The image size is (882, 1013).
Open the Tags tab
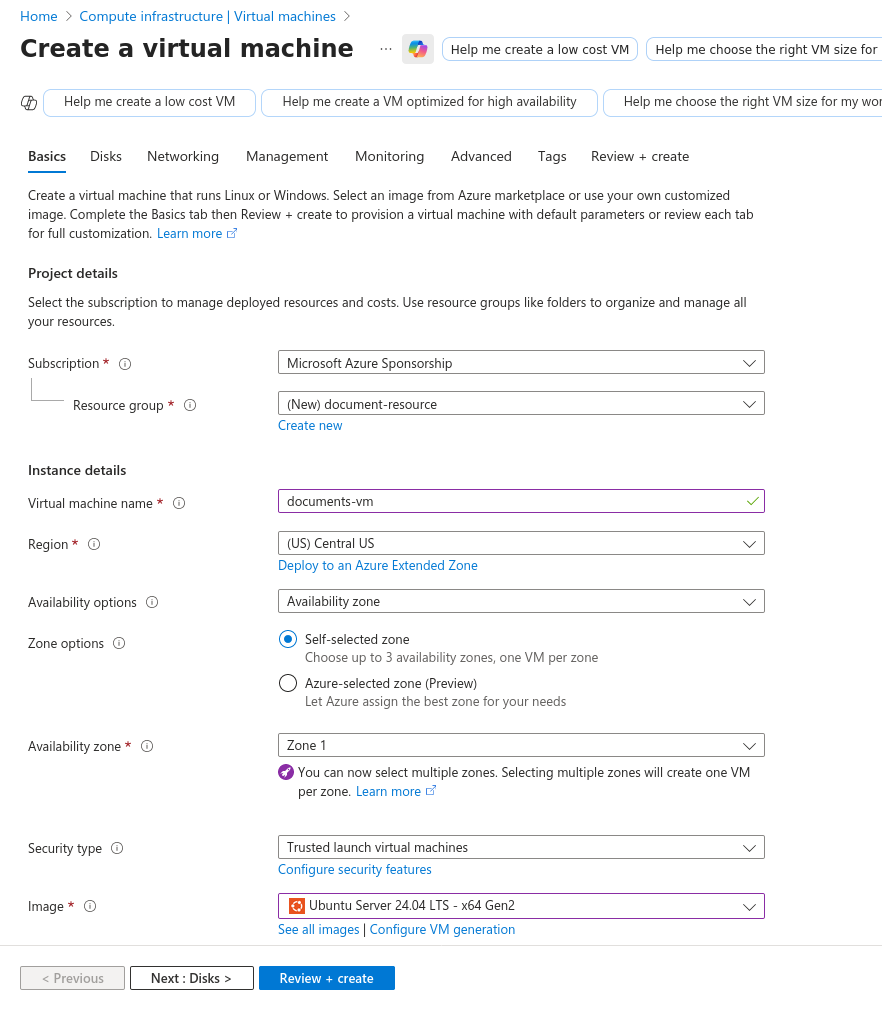[552, 156]
